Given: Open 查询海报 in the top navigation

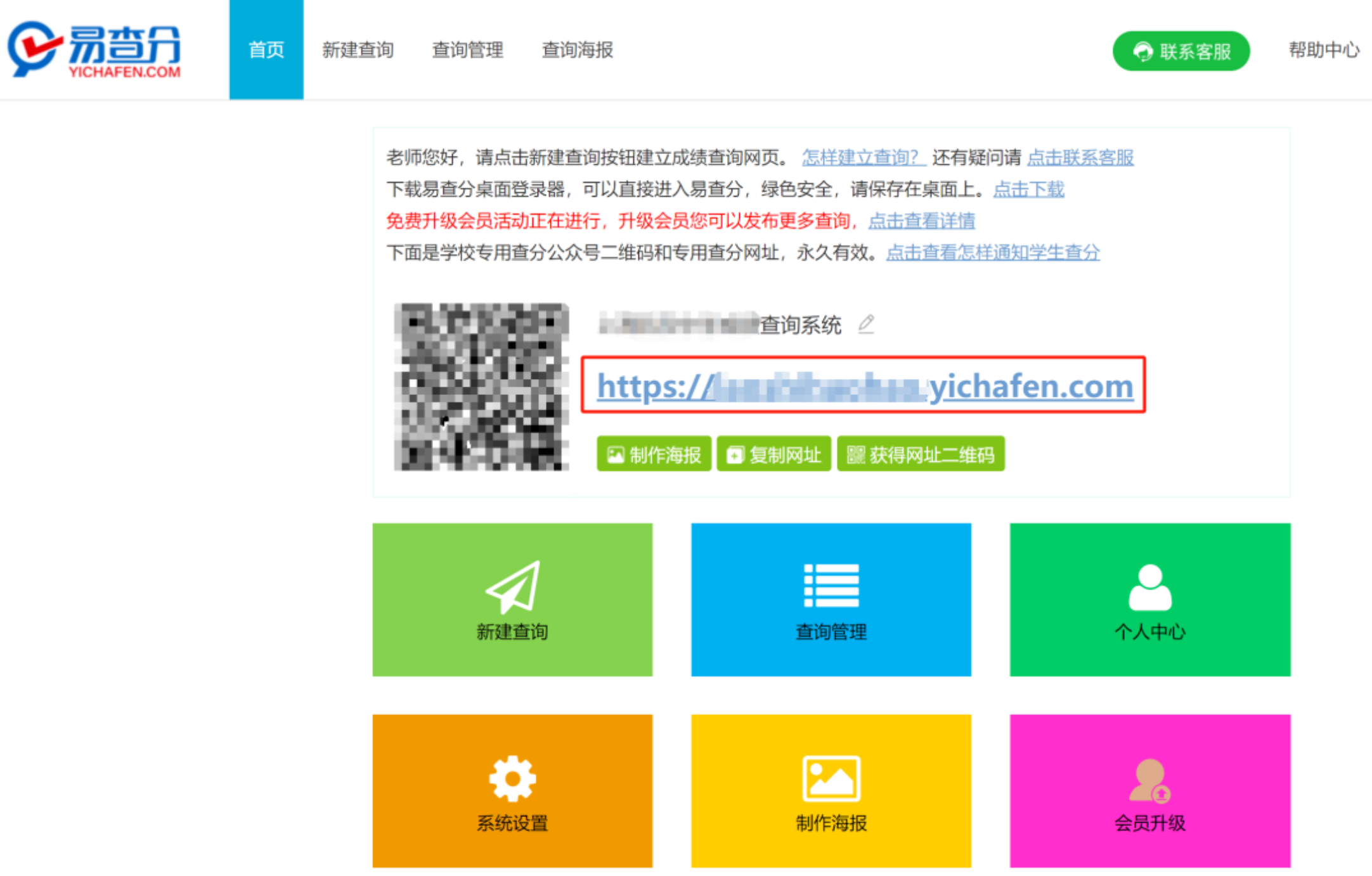Looking at the screenshot, I should pyautogui.click(x=578, y=49).
